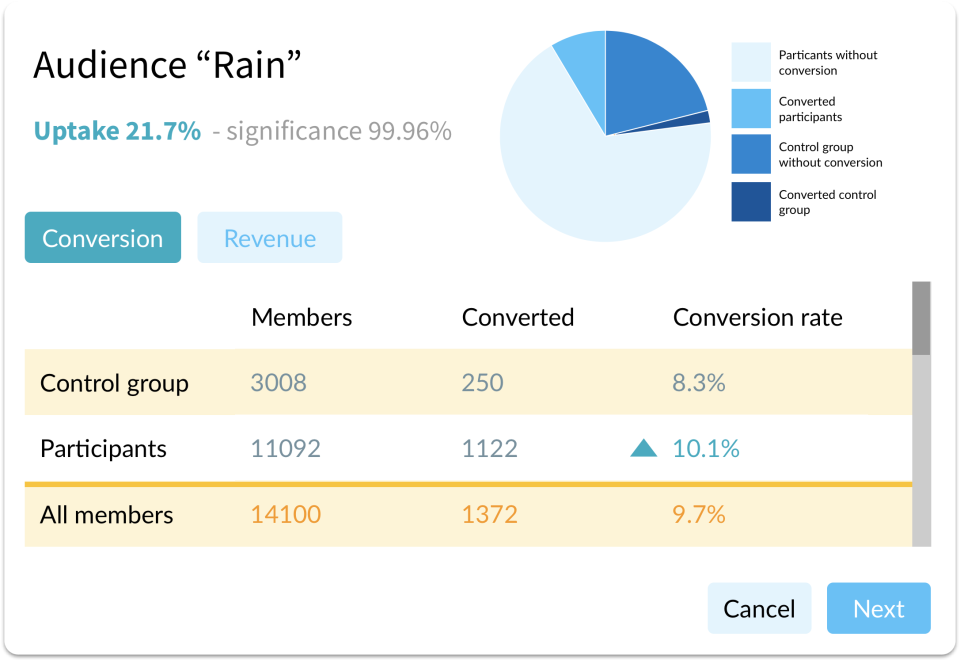The height and width of the screenshot is (663, 960).
Task: Click the table's vertical scrollbar thumb
Action: coord(921,319)
